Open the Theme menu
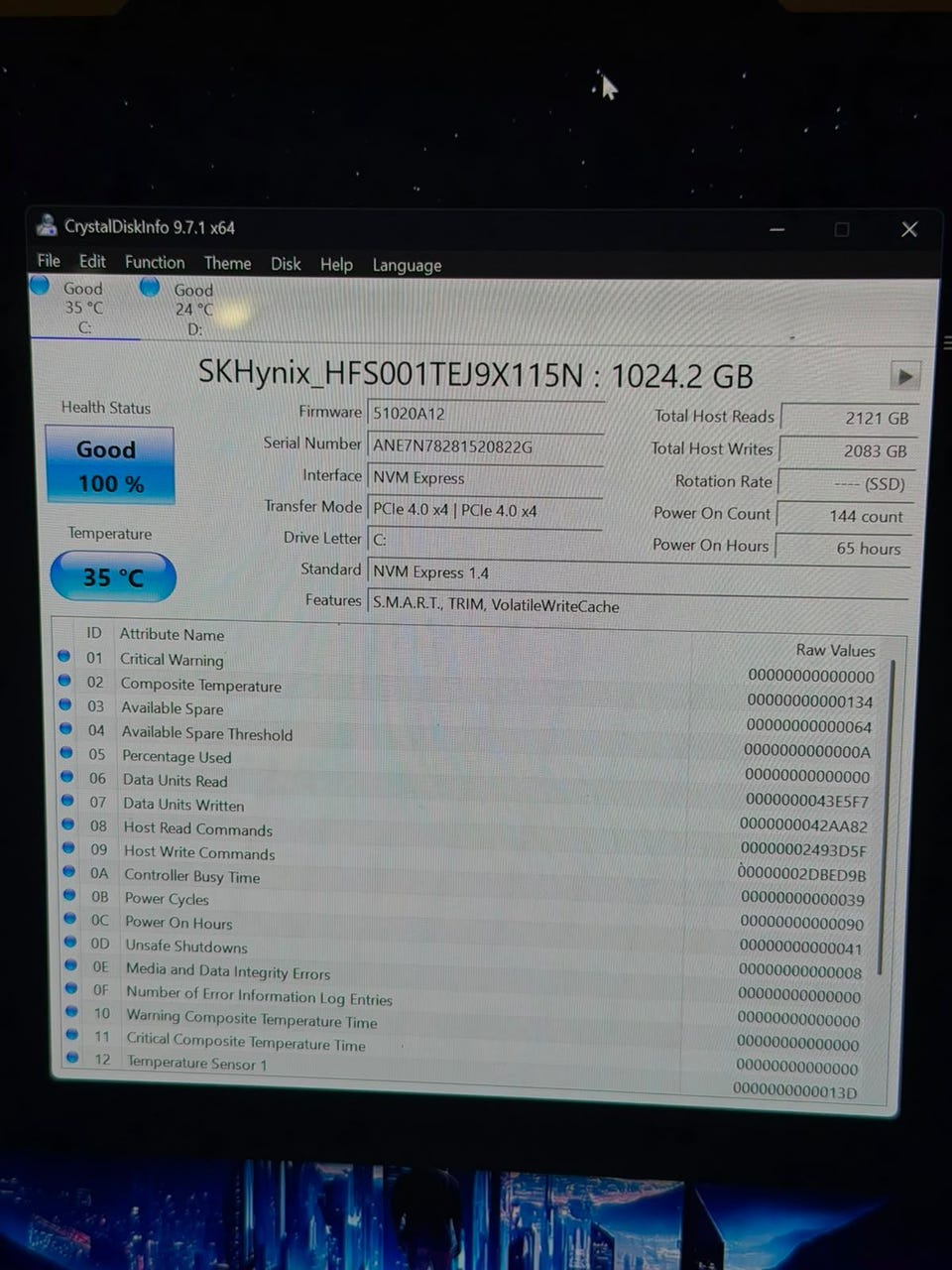This screenshot has width=952, height=1270. [227, 263]
